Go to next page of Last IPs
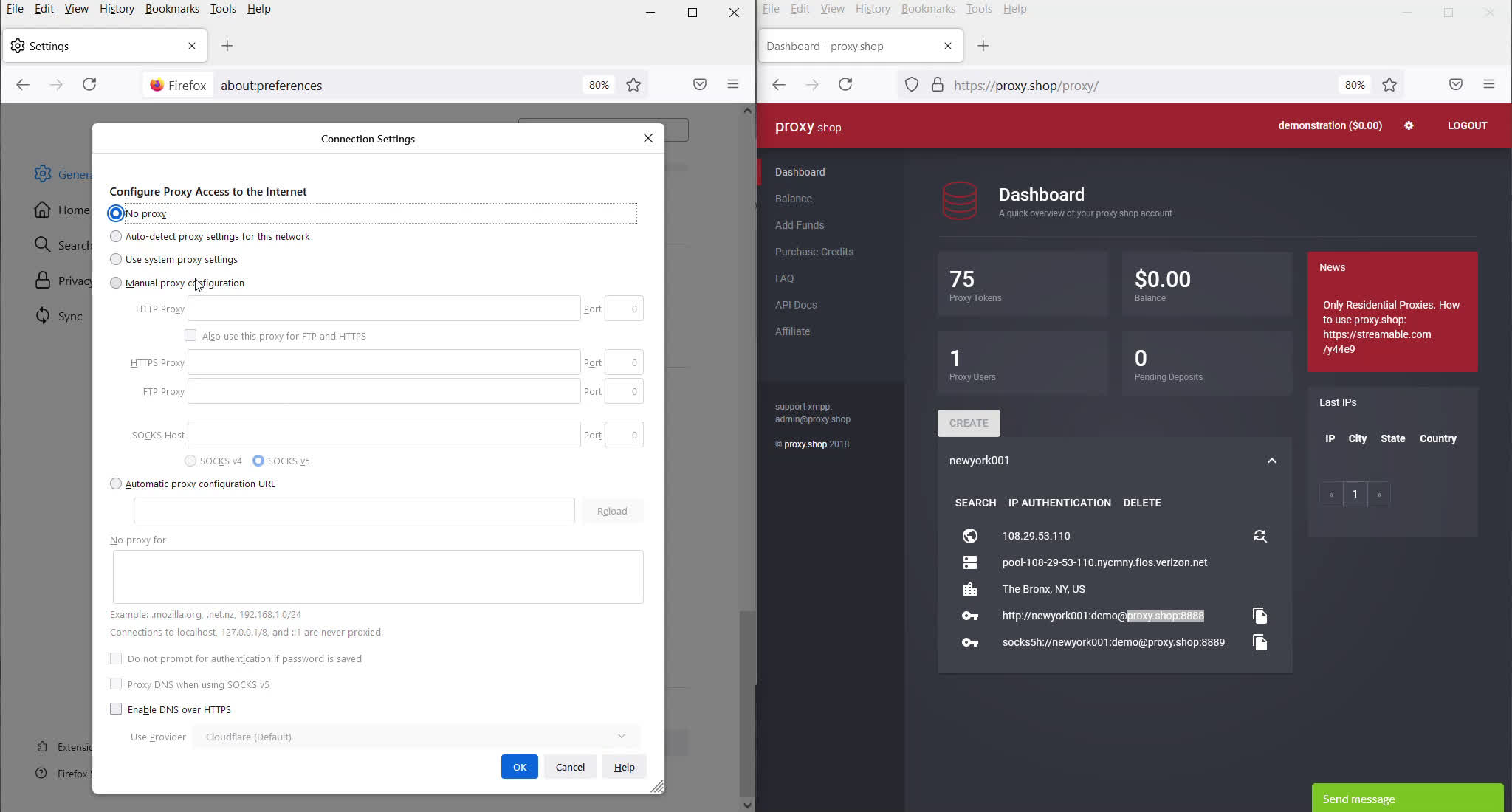Screen dimensions: 1512x812 (1378, 494)
